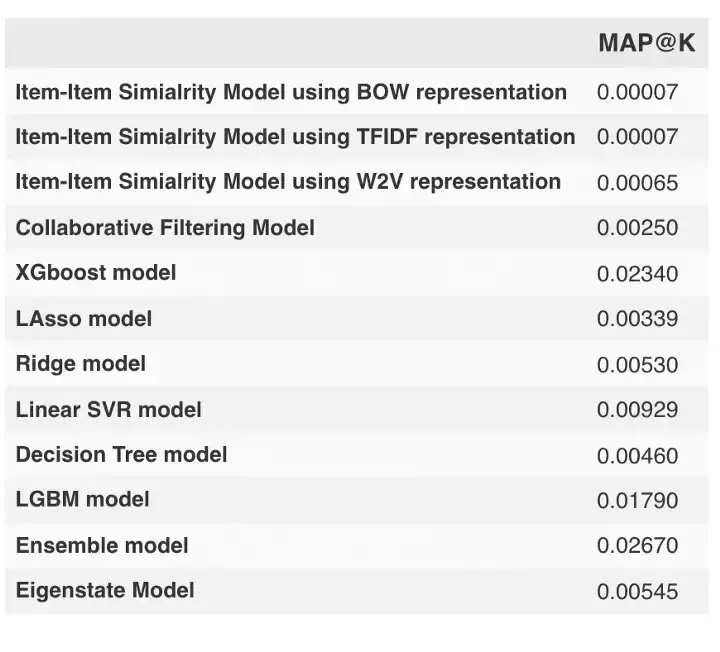Select the Linear SVR model row label
The height and width of the screenshot is (652, 720).
108,410
